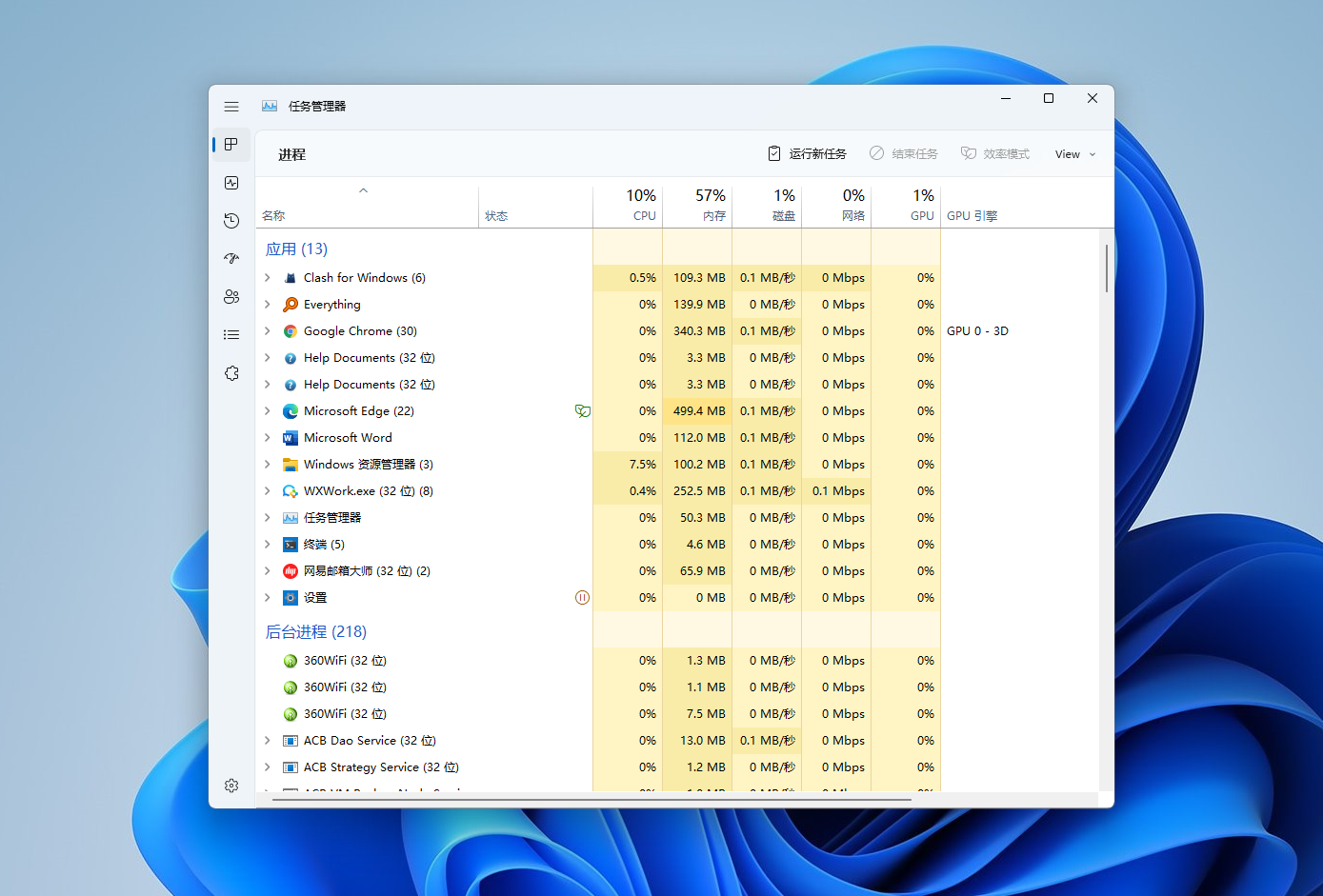Click the Microsoft Word icon

pos(291,438)
